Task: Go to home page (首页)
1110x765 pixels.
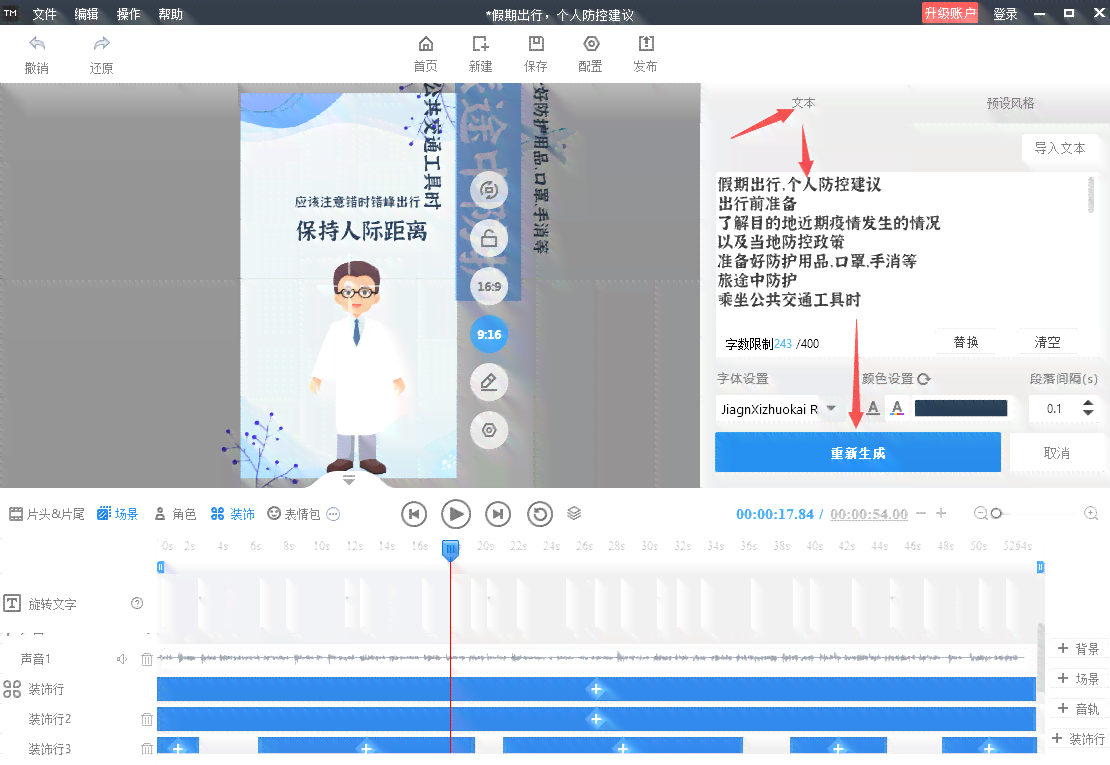Action: [x=425, y=54]
